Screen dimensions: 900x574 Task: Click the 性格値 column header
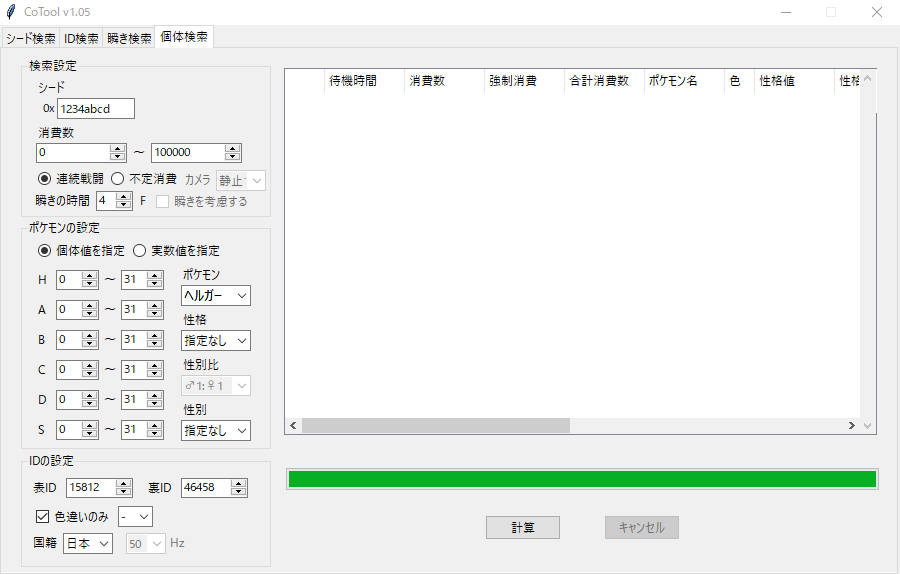(794, 81)
